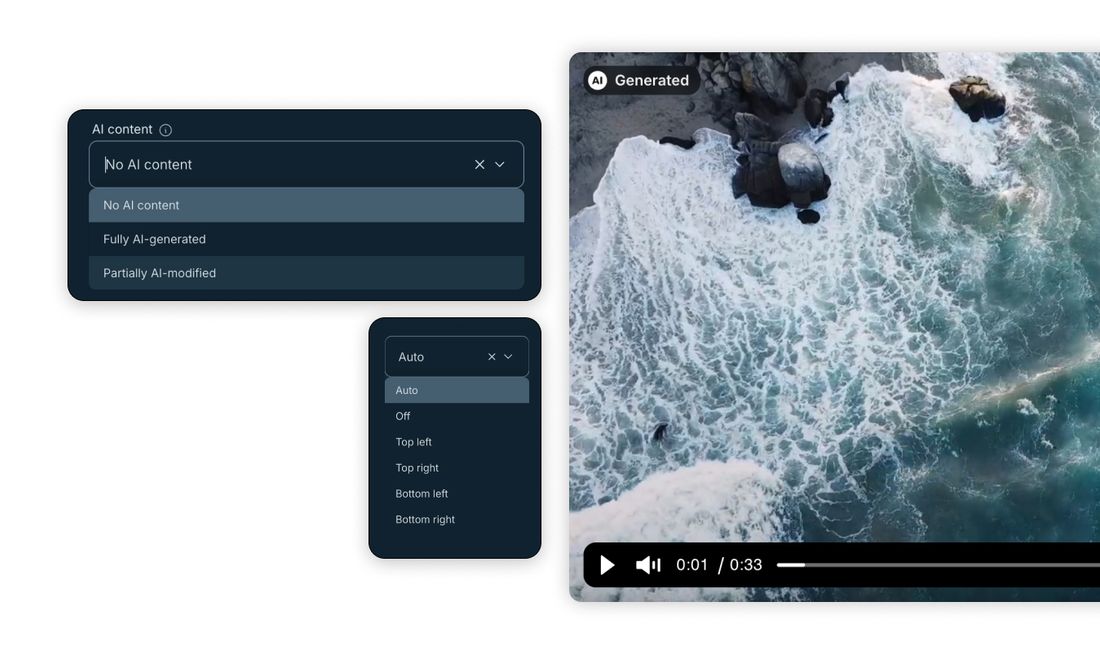Select No AI content option

(307, 205)
